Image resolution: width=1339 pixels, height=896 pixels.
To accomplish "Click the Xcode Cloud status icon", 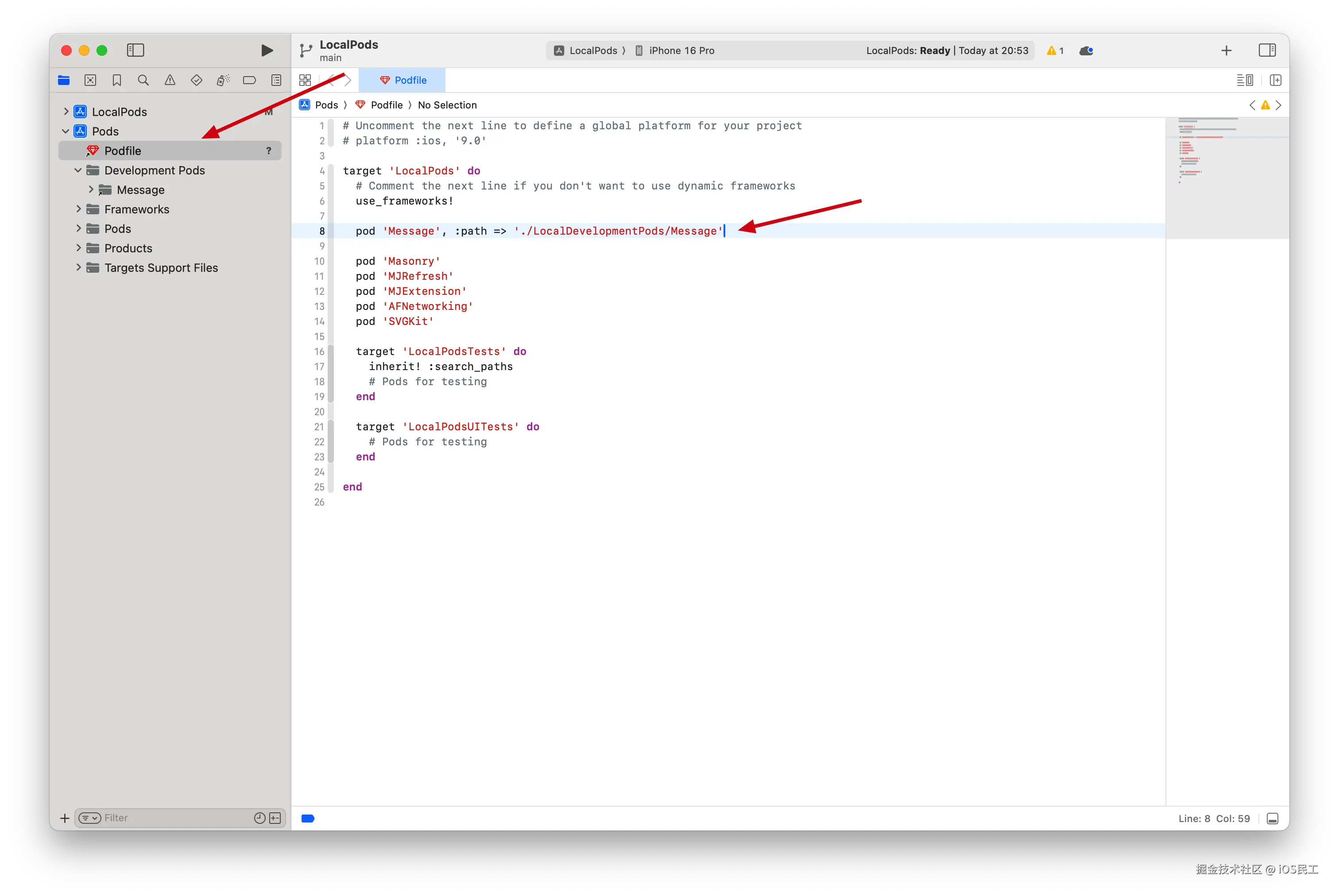I will pos(1086,50).
